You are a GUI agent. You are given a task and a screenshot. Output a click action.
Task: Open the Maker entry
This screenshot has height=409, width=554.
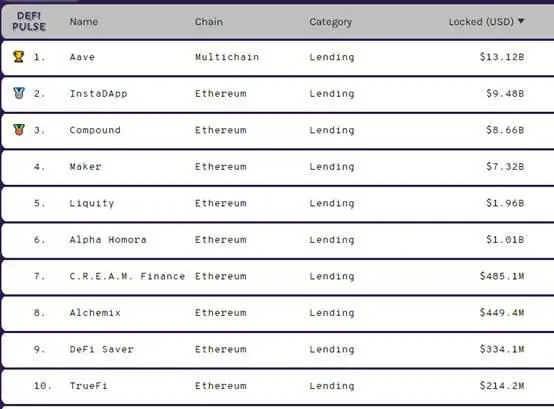point(86,167)
